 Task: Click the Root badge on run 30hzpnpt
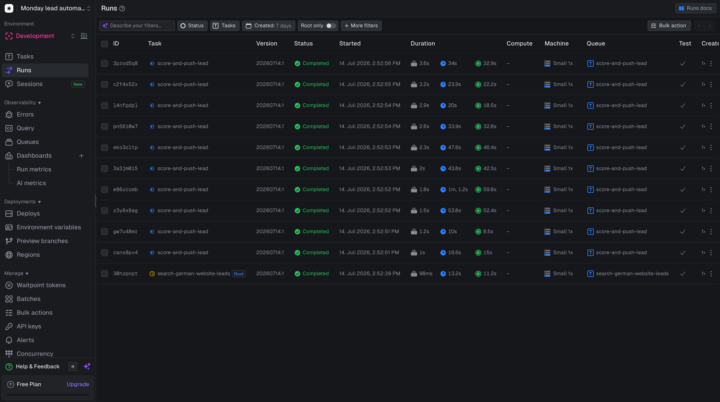(x=239, y=274)
